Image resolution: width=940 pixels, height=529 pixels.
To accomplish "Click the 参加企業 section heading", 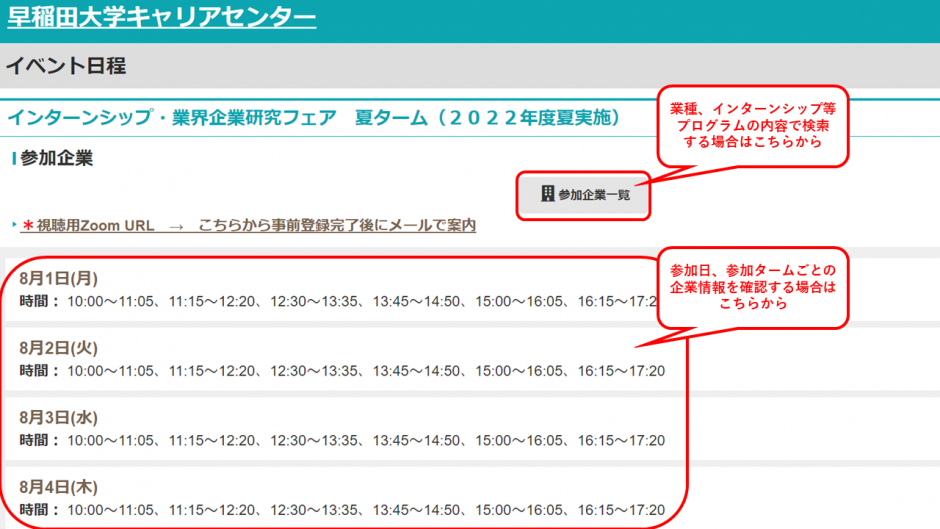I will 56,158.
